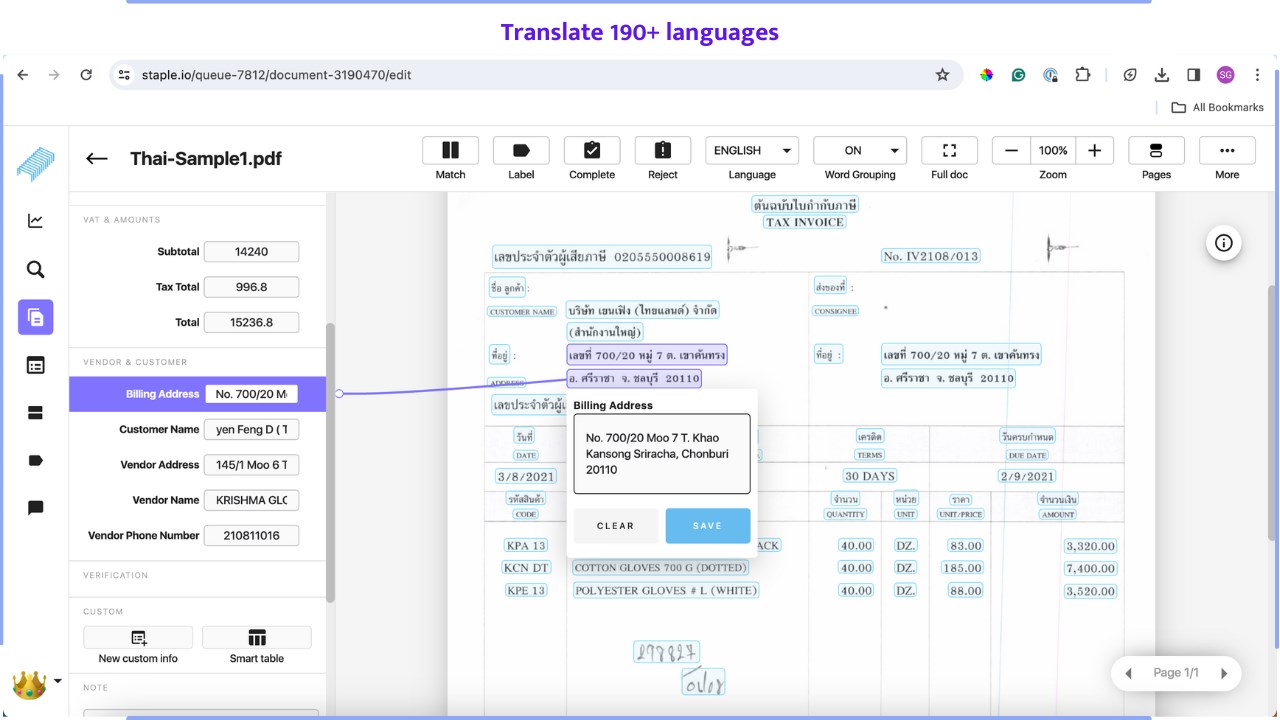
Task: Click the Reject icon
Action: coord(662,150)
